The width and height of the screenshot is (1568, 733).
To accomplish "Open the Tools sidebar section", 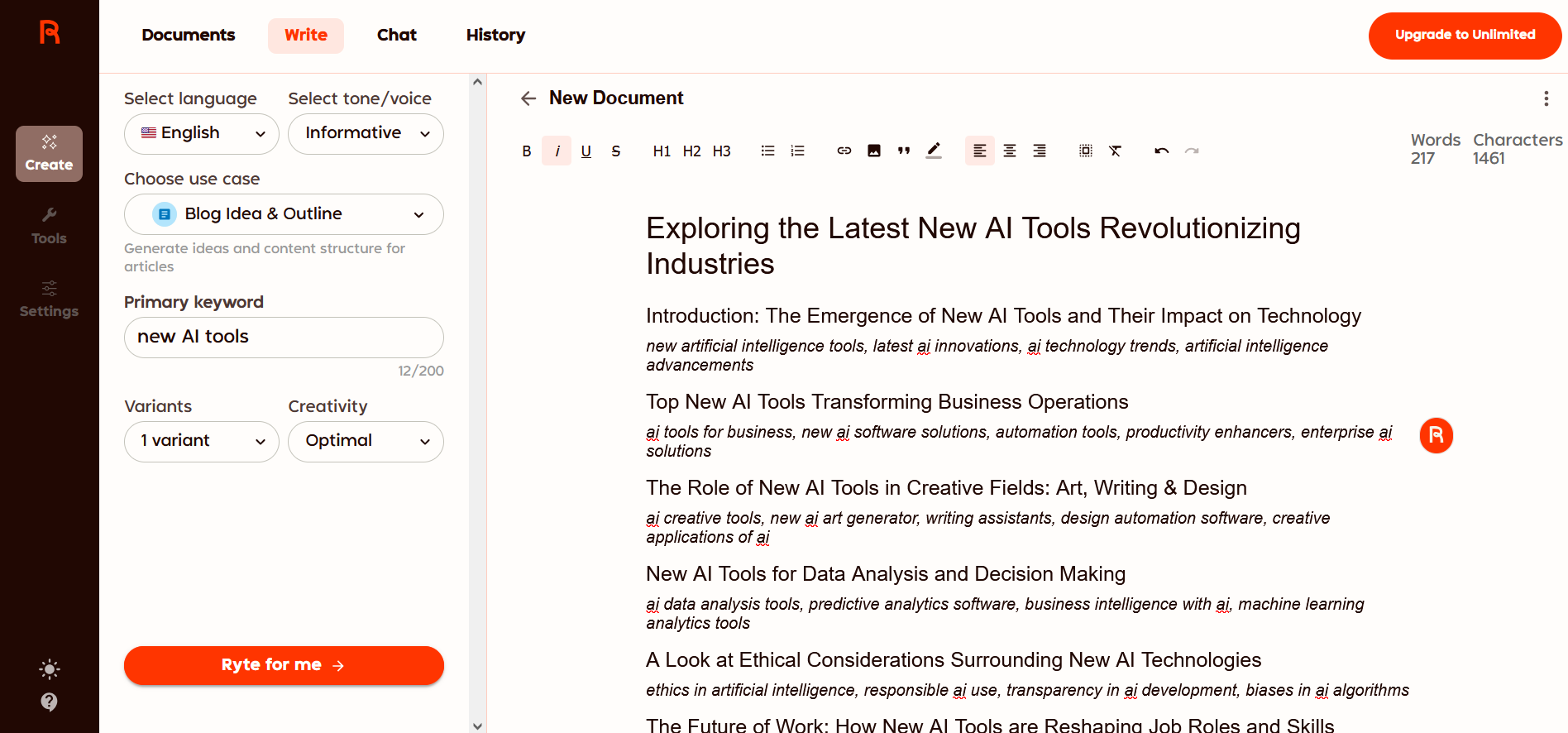I will (49, 227).
